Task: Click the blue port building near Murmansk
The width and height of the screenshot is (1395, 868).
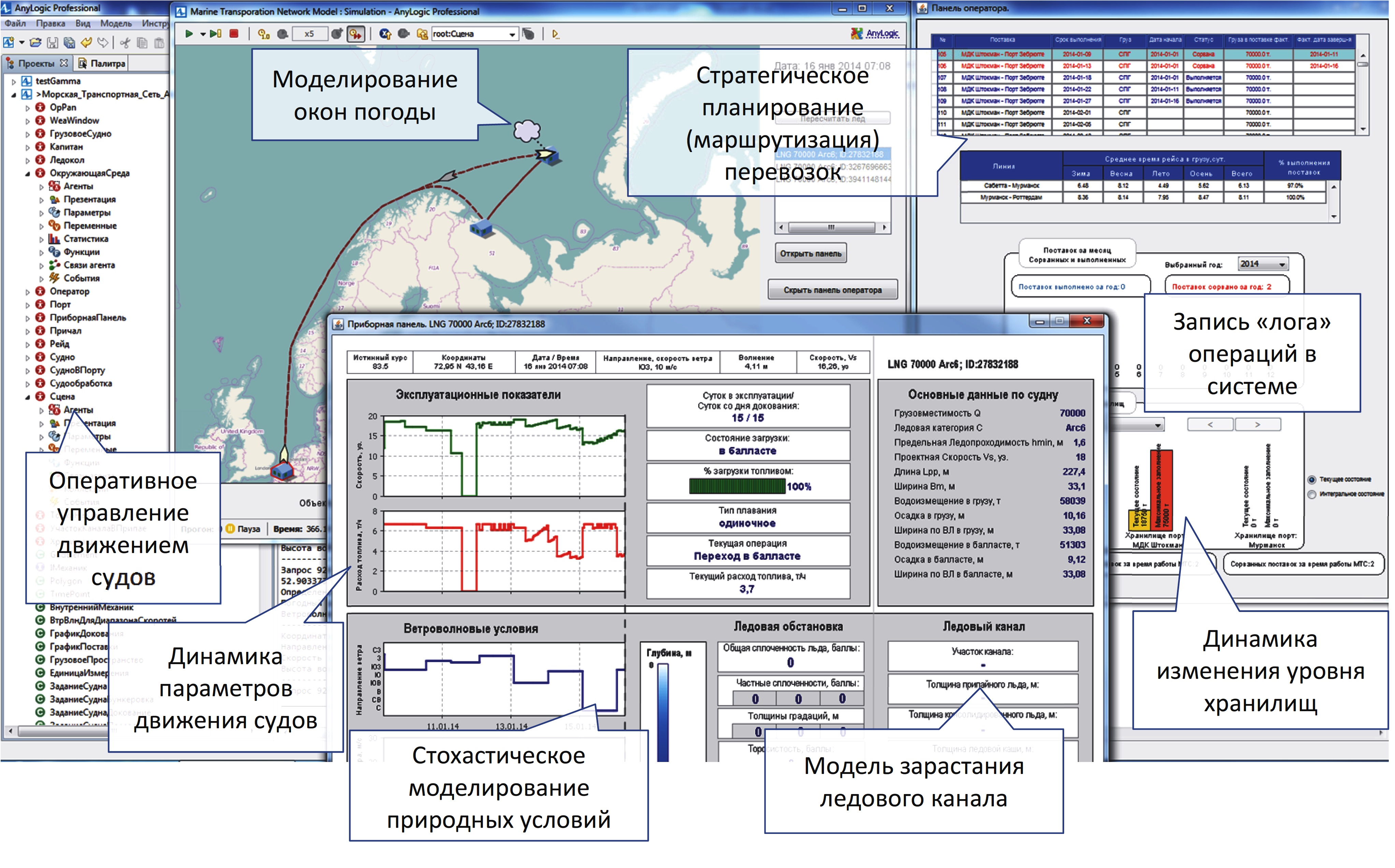Action: [482, 228]
